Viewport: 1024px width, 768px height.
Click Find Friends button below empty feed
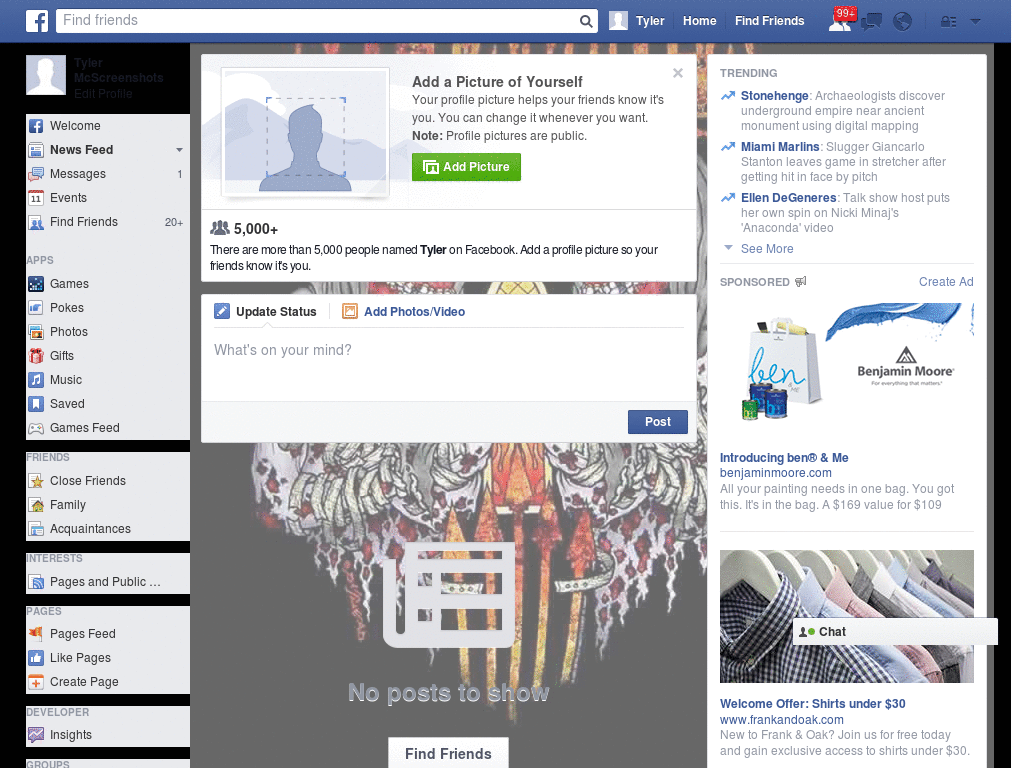pos(448,753)
